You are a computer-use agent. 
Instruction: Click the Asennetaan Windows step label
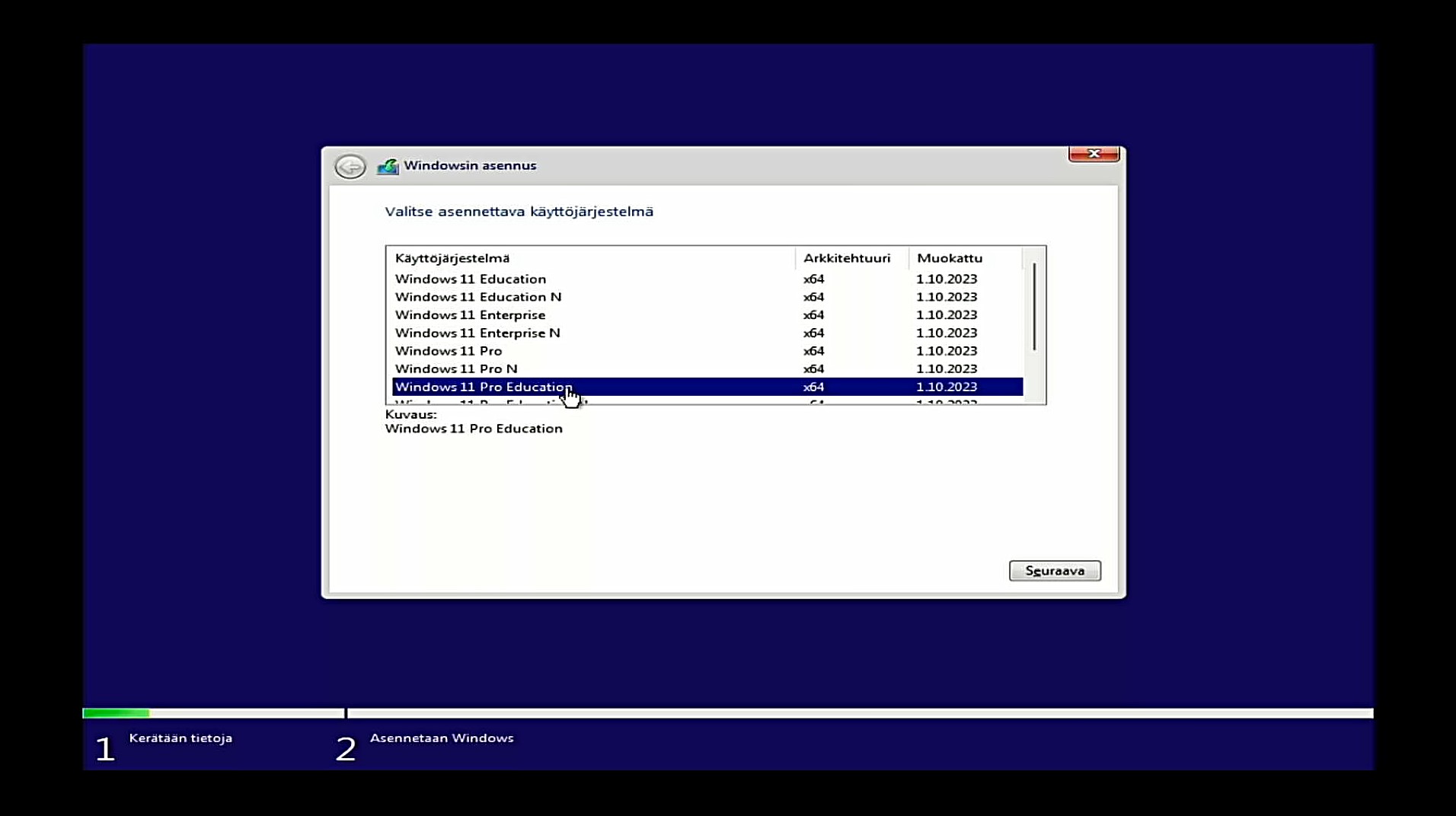(x=442, y=738)
